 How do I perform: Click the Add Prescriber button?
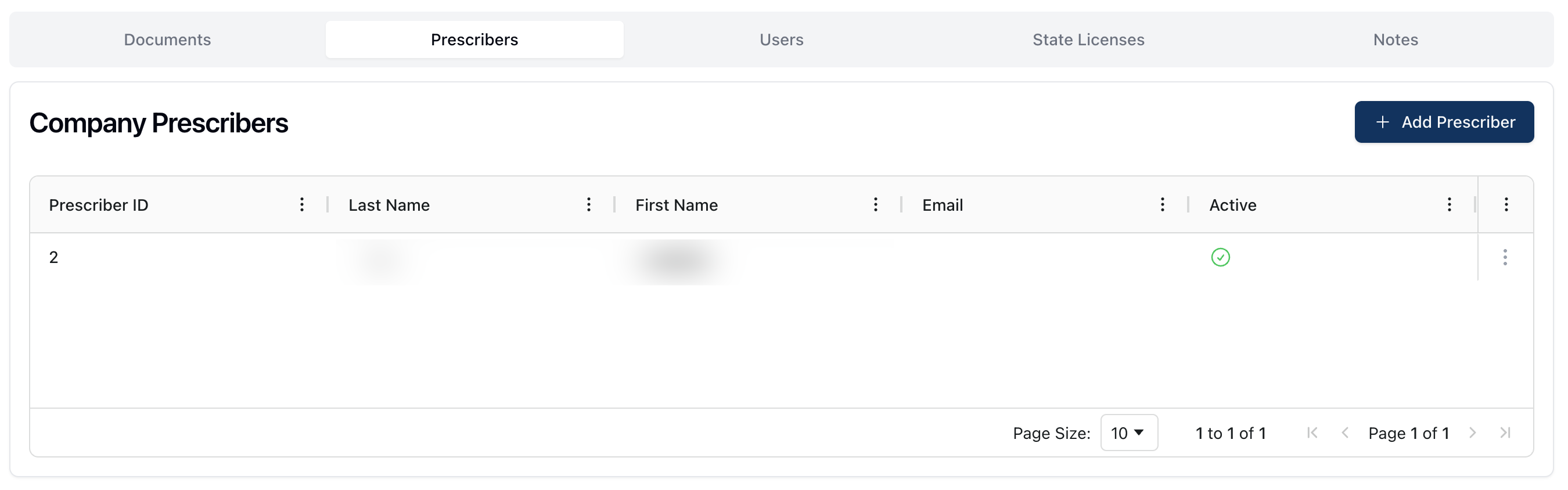tap(1444, 122)
